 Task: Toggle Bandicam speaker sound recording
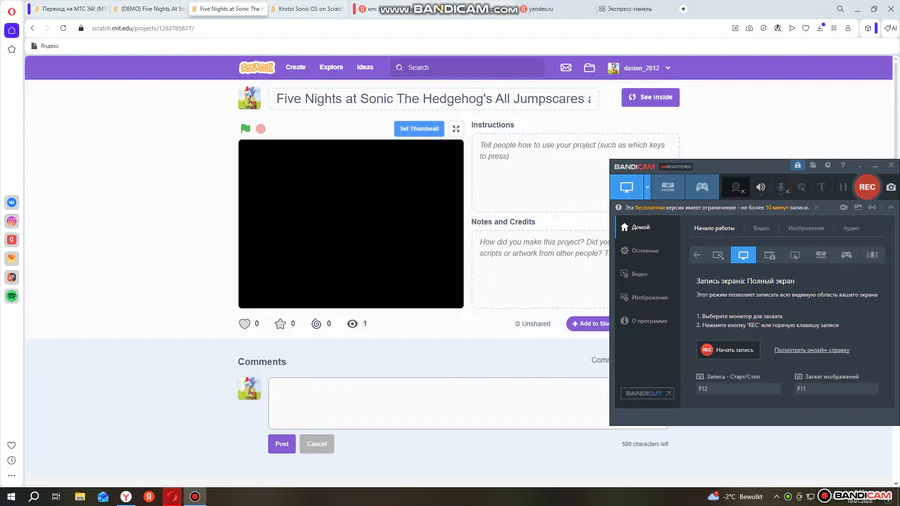click(x=761, y=187)
